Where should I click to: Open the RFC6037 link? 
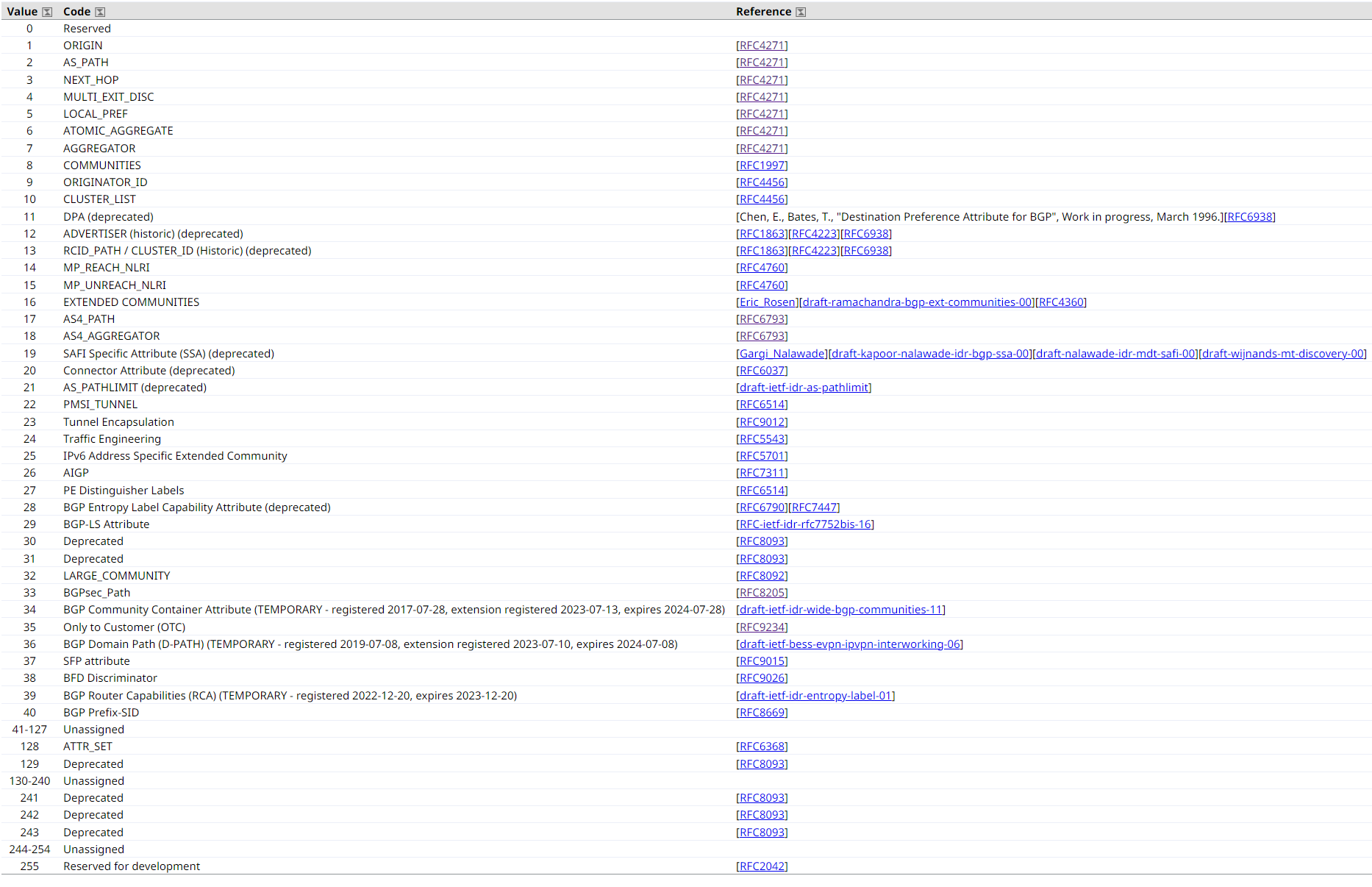pos(762,371)
